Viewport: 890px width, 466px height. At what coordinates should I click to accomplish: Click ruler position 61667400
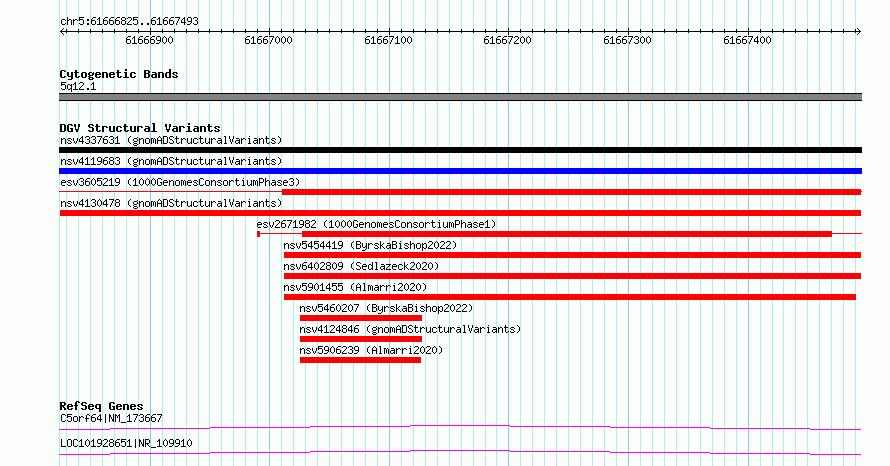point(747,40)
